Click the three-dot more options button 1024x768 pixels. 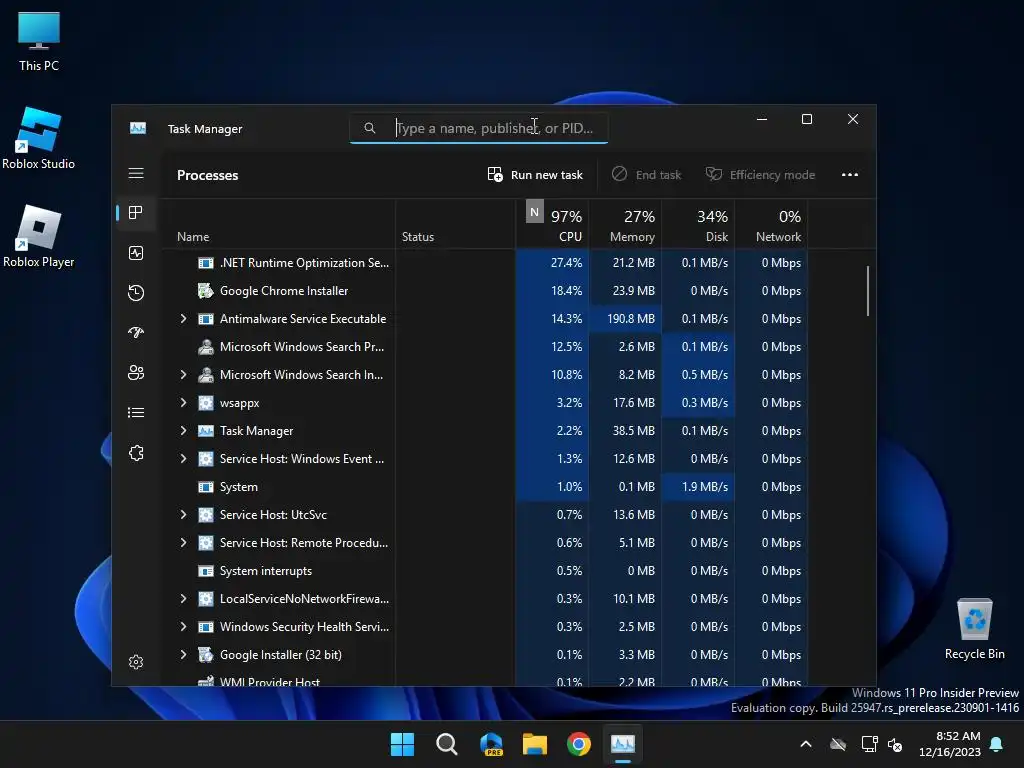(850, 174)
